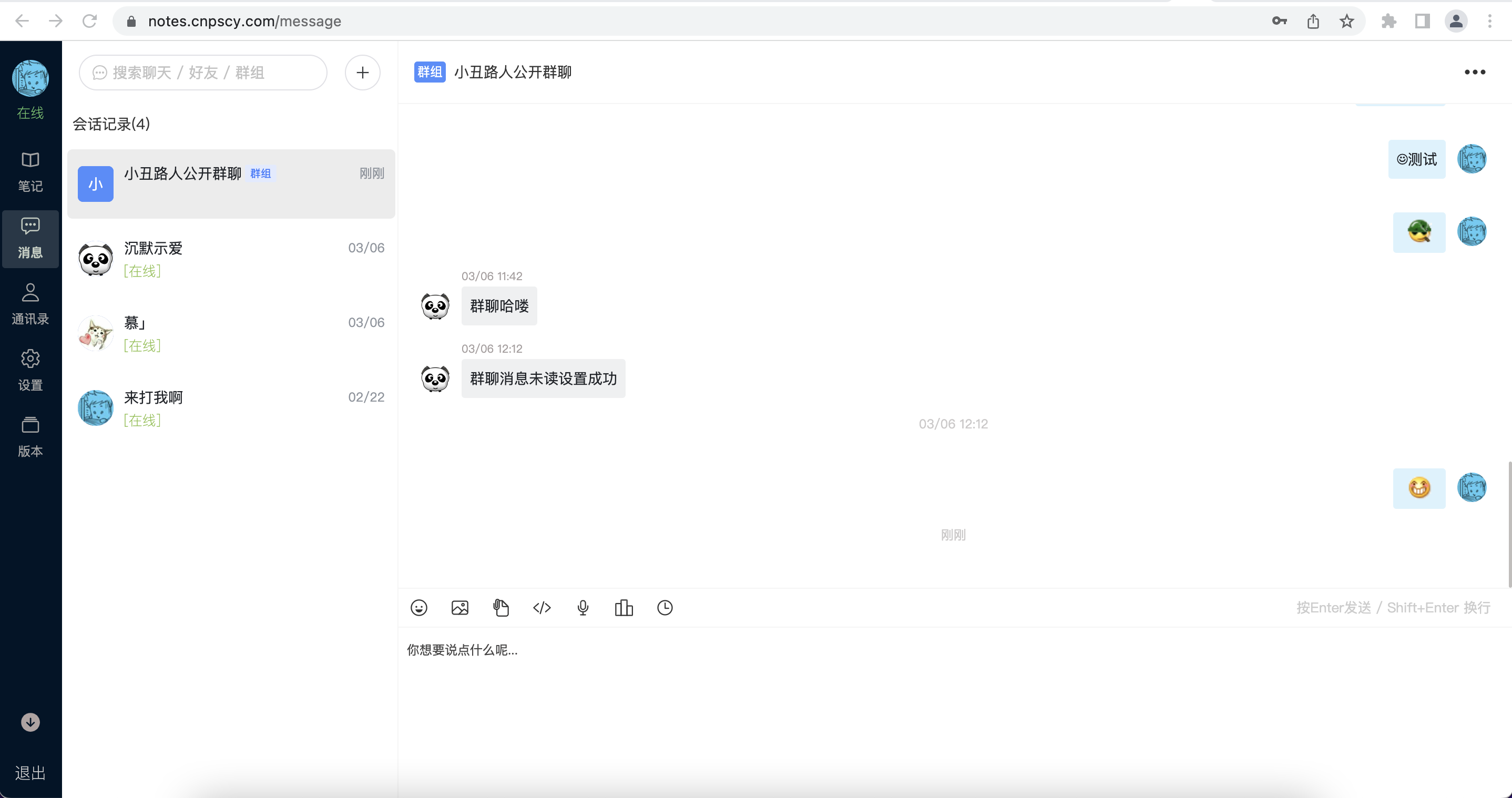The height and width of the screenshot is (798, 1512).
Task: Click the panda avatar beside 群聊哈喽 message
Action: pyautogui.click(x=435, y=306)
